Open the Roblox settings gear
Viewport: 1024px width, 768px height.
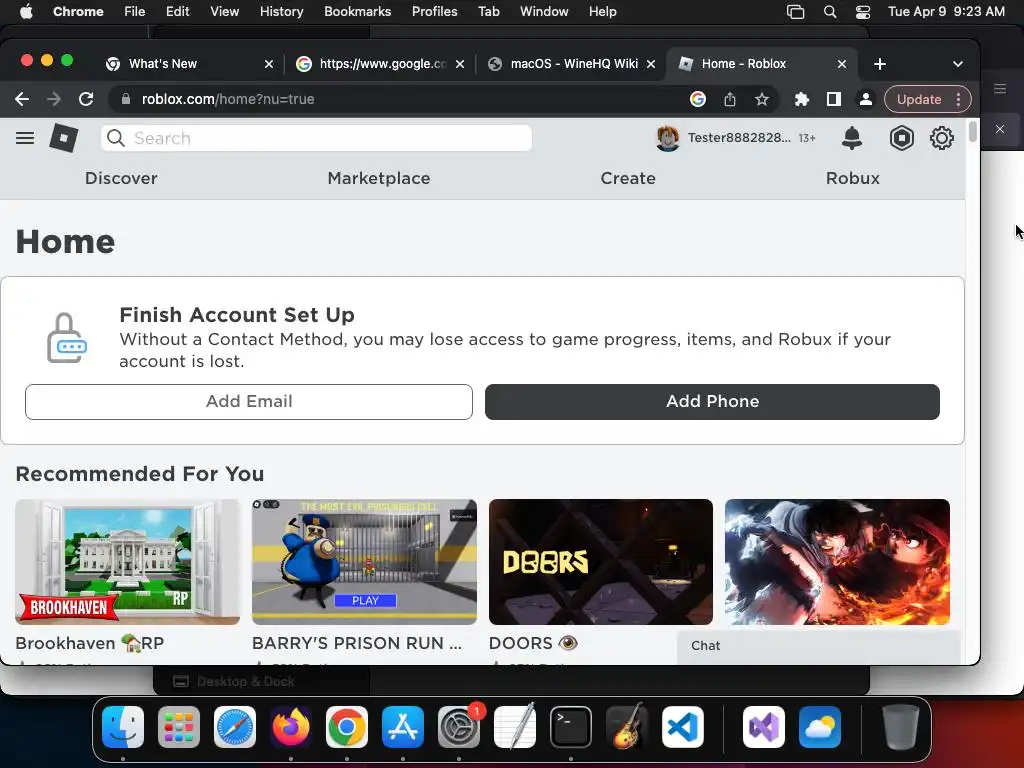pos(941,138)
